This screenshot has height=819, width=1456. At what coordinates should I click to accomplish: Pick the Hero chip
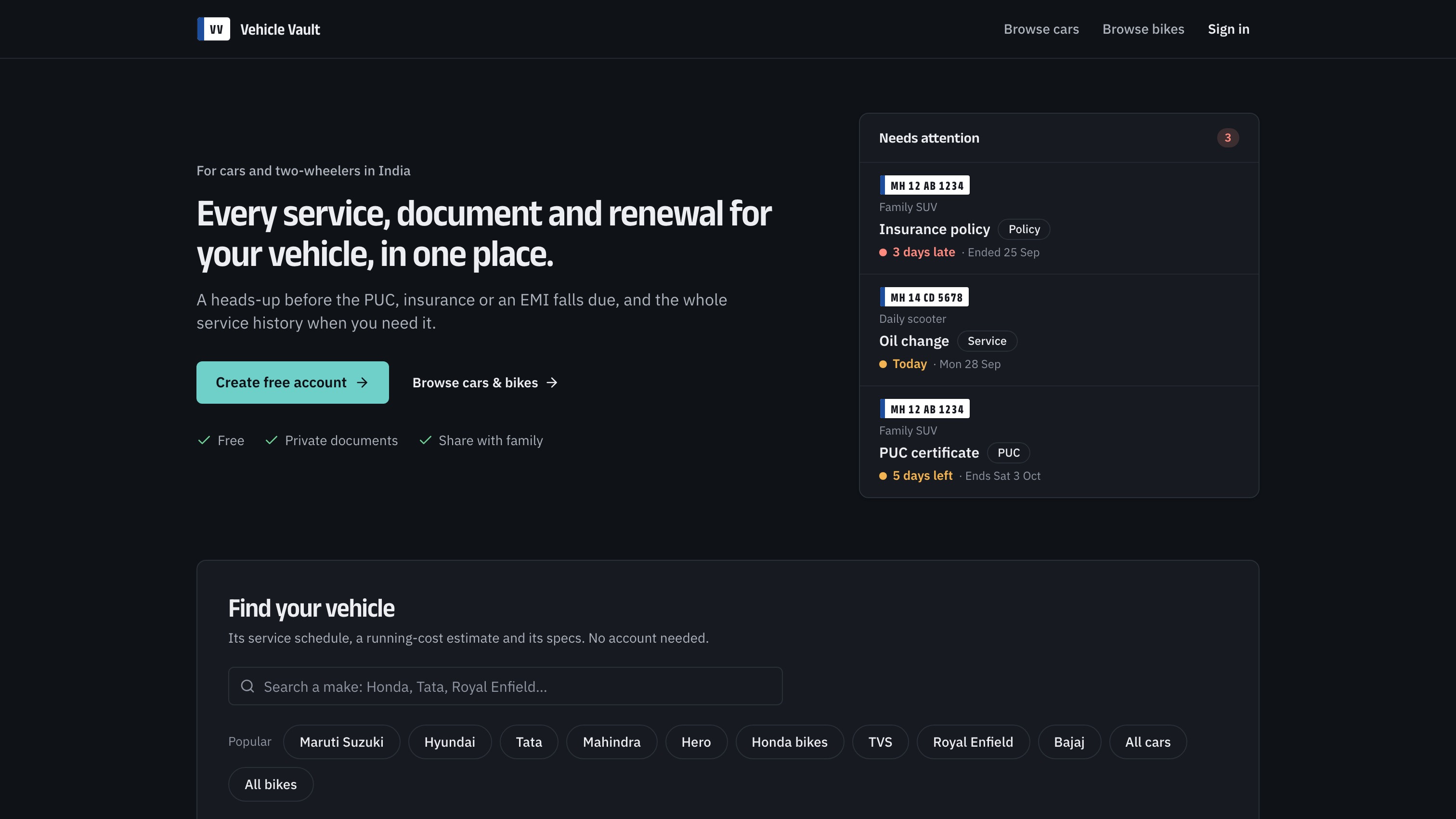[696, 742]
